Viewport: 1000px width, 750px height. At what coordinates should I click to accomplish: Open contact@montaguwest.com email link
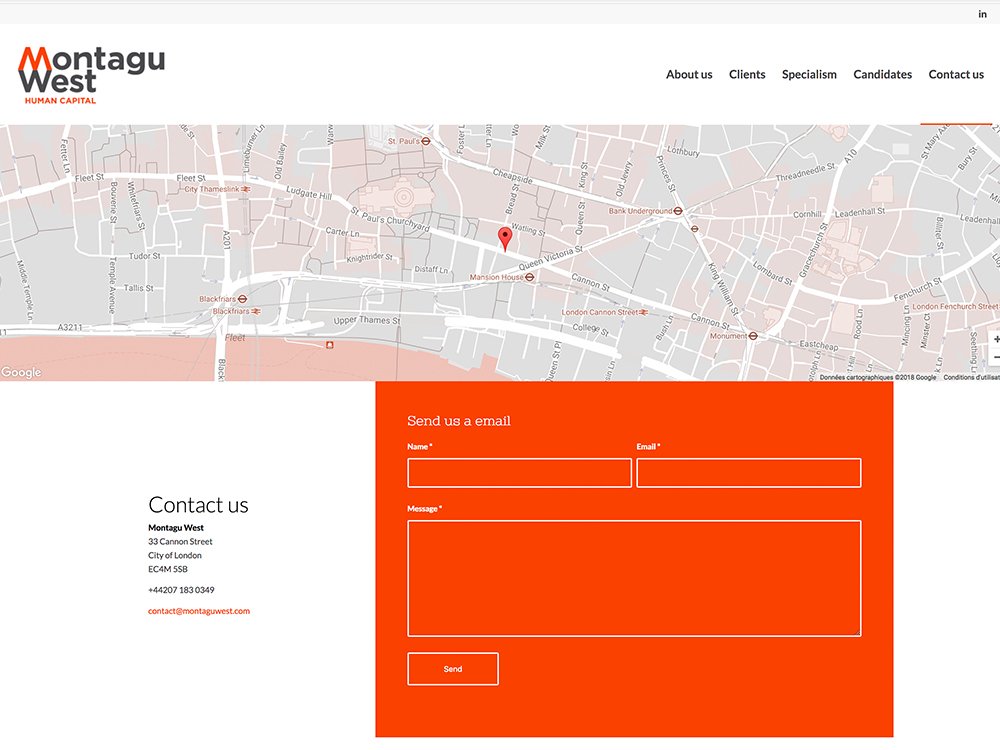199,611
